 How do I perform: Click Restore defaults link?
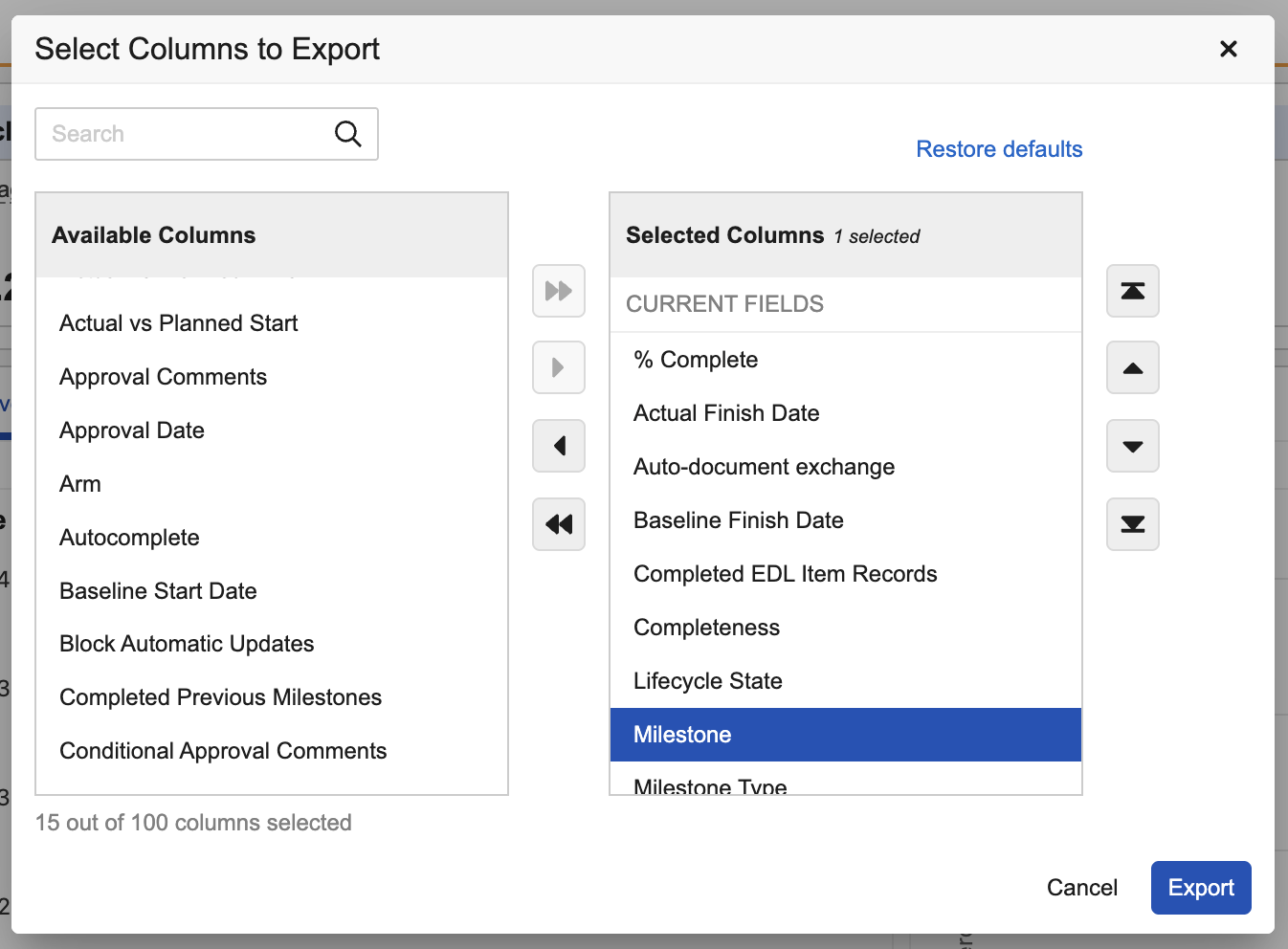tap(999, 149)
